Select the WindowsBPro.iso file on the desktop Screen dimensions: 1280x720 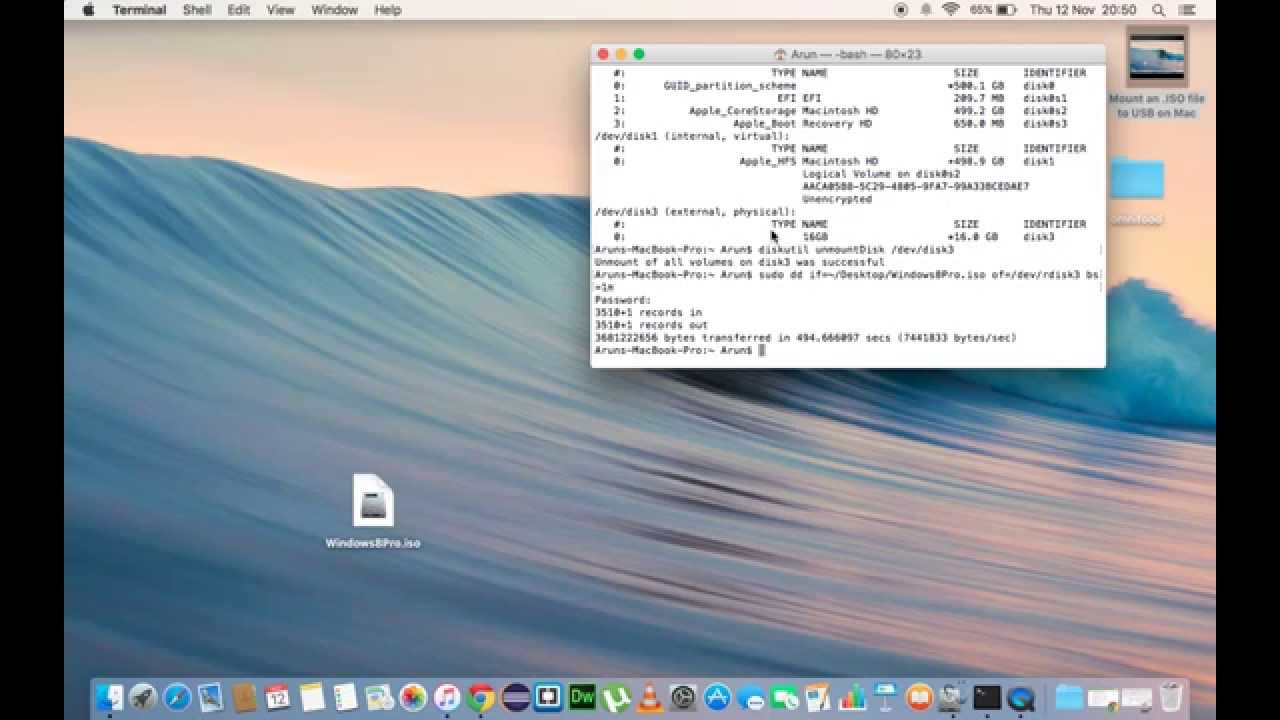(373, 510)
